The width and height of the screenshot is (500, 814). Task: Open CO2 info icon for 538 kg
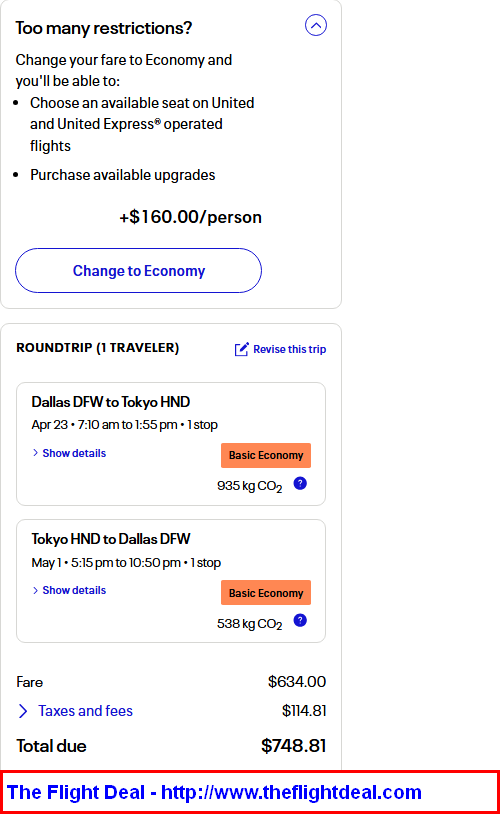pyautogui.click(x=300, y=620)
